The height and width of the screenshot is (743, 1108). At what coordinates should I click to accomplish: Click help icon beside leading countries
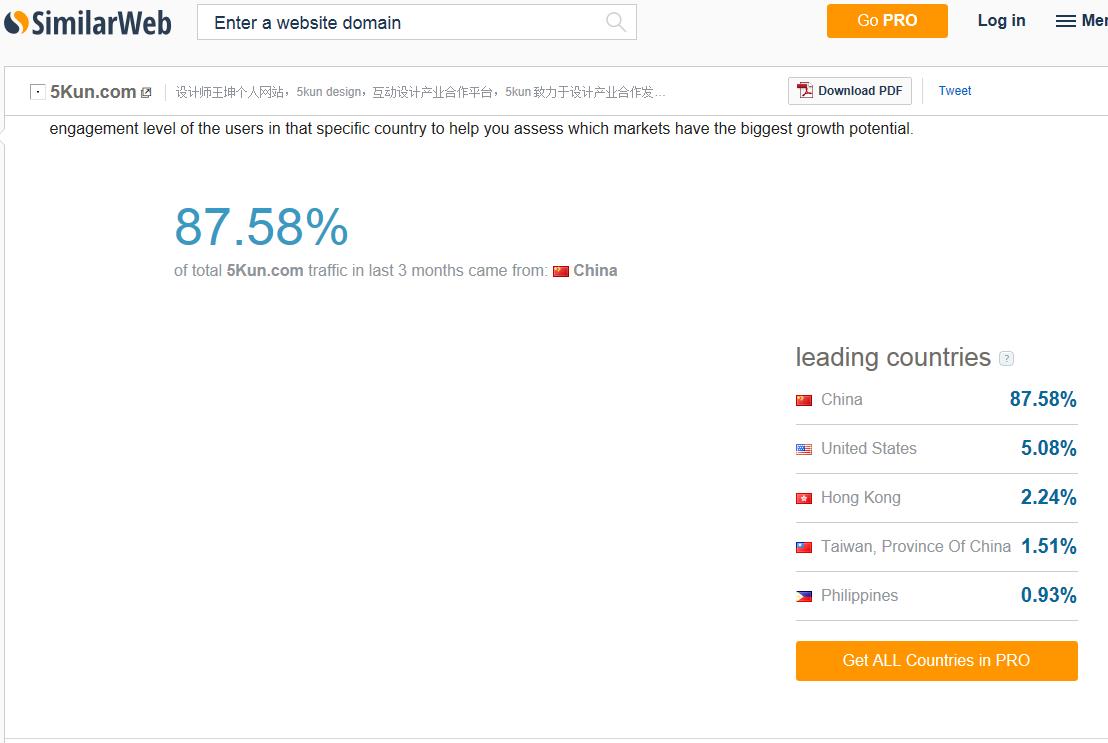tap(1006, 358)
